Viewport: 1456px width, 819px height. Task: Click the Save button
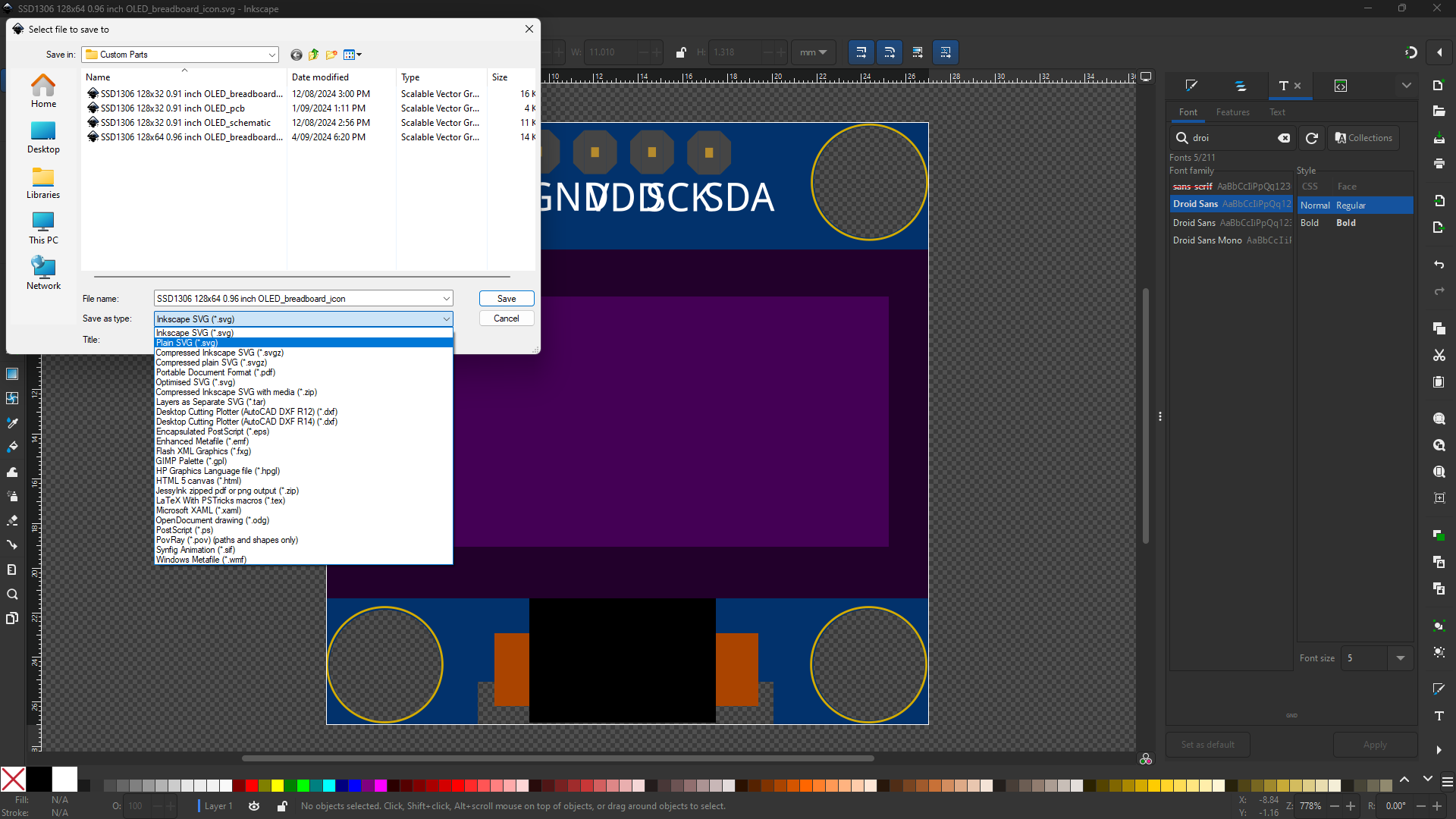(507, 299)
